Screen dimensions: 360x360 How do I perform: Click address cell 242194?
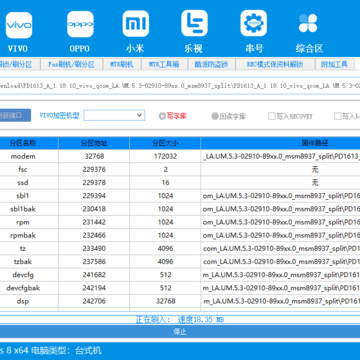point(94,288)
